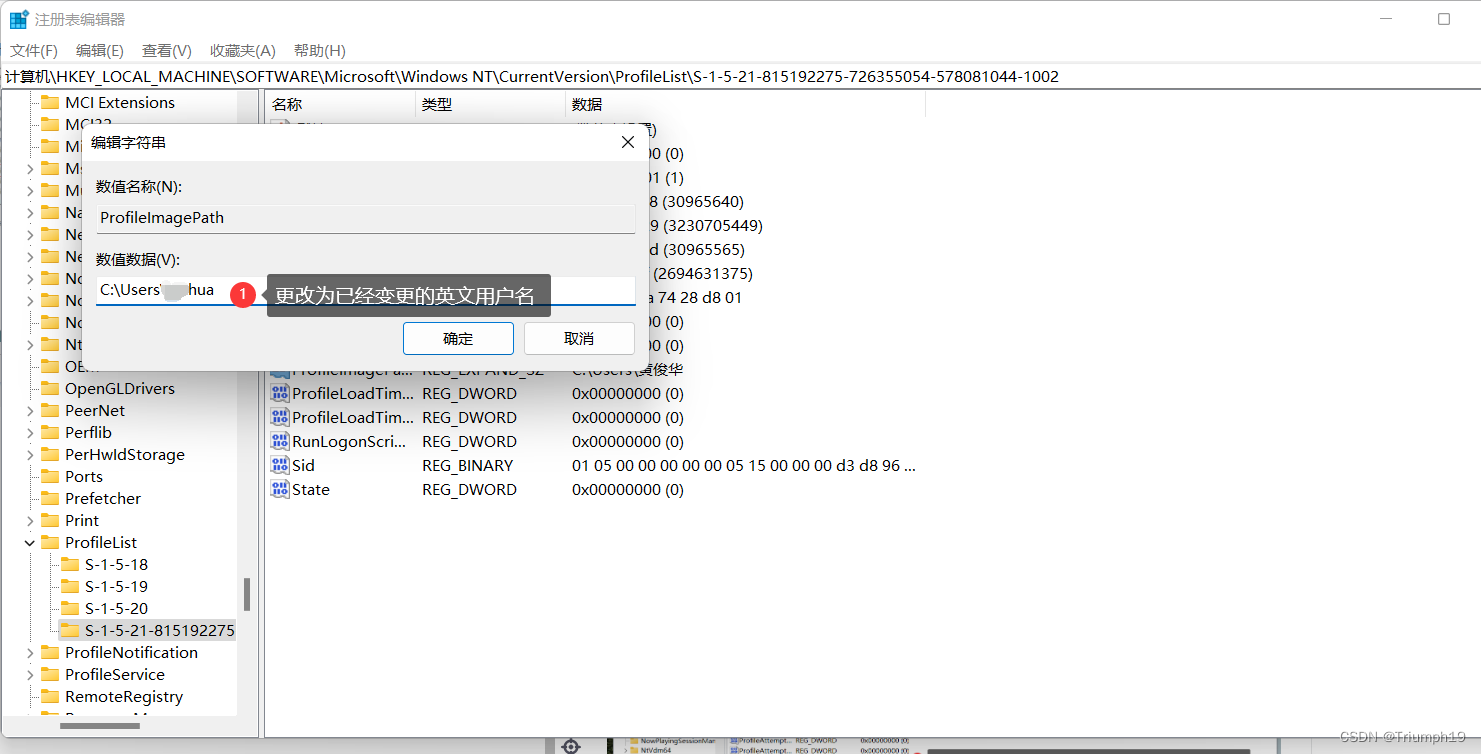Viewport: 1481px width, 754px height.
Task: Click the Sid data starting 01 05 00
Action: 744,466
